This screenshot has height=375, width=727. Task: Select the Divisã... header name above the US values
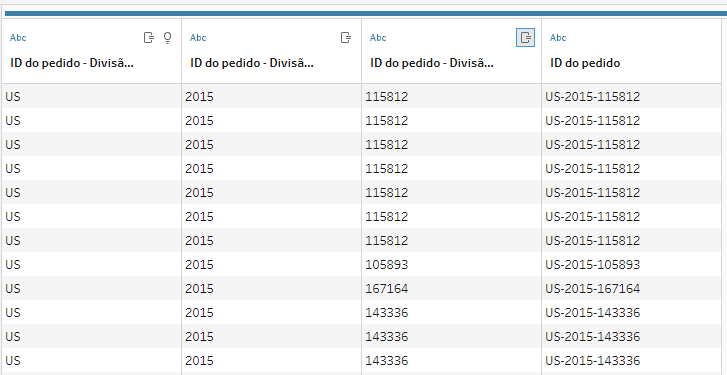(x=72, y=63)
